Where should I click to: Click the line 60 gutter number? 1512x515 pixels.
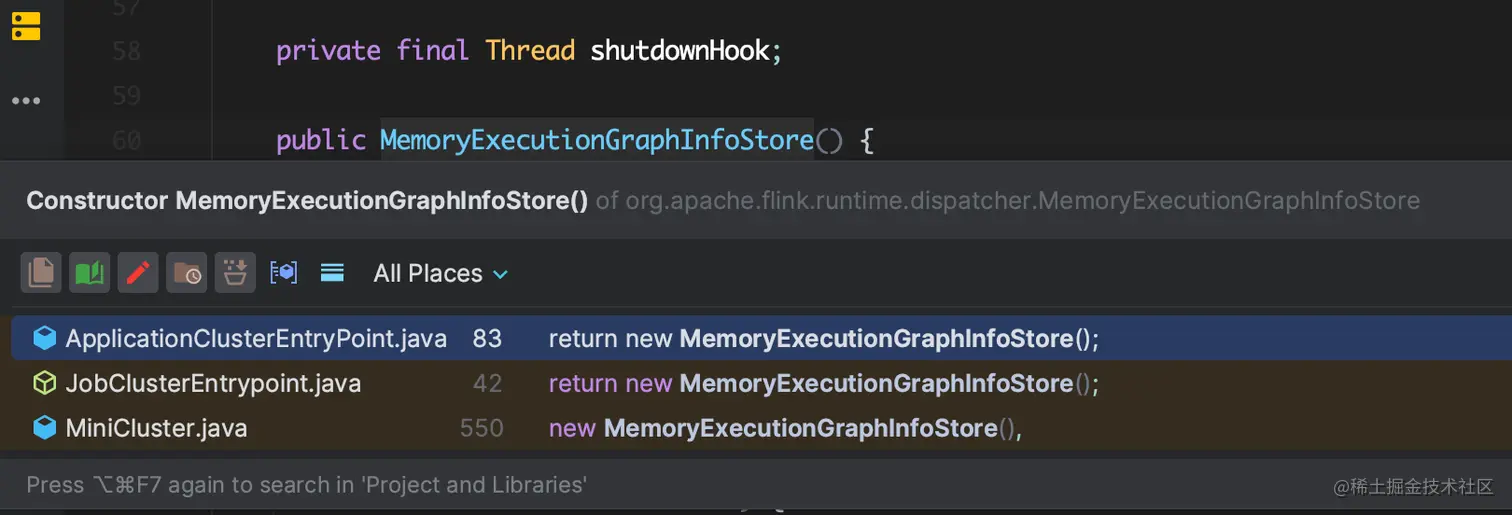[126, 140]
